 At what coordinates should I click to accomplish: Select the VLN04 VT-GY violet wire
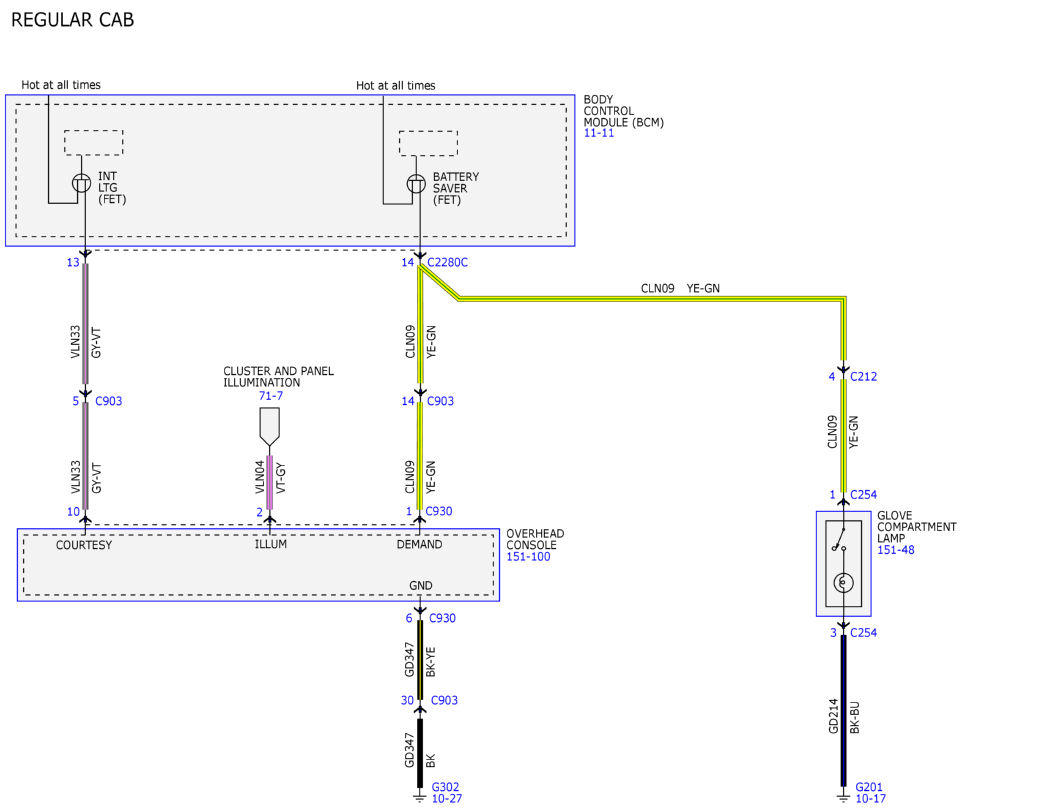270,482
